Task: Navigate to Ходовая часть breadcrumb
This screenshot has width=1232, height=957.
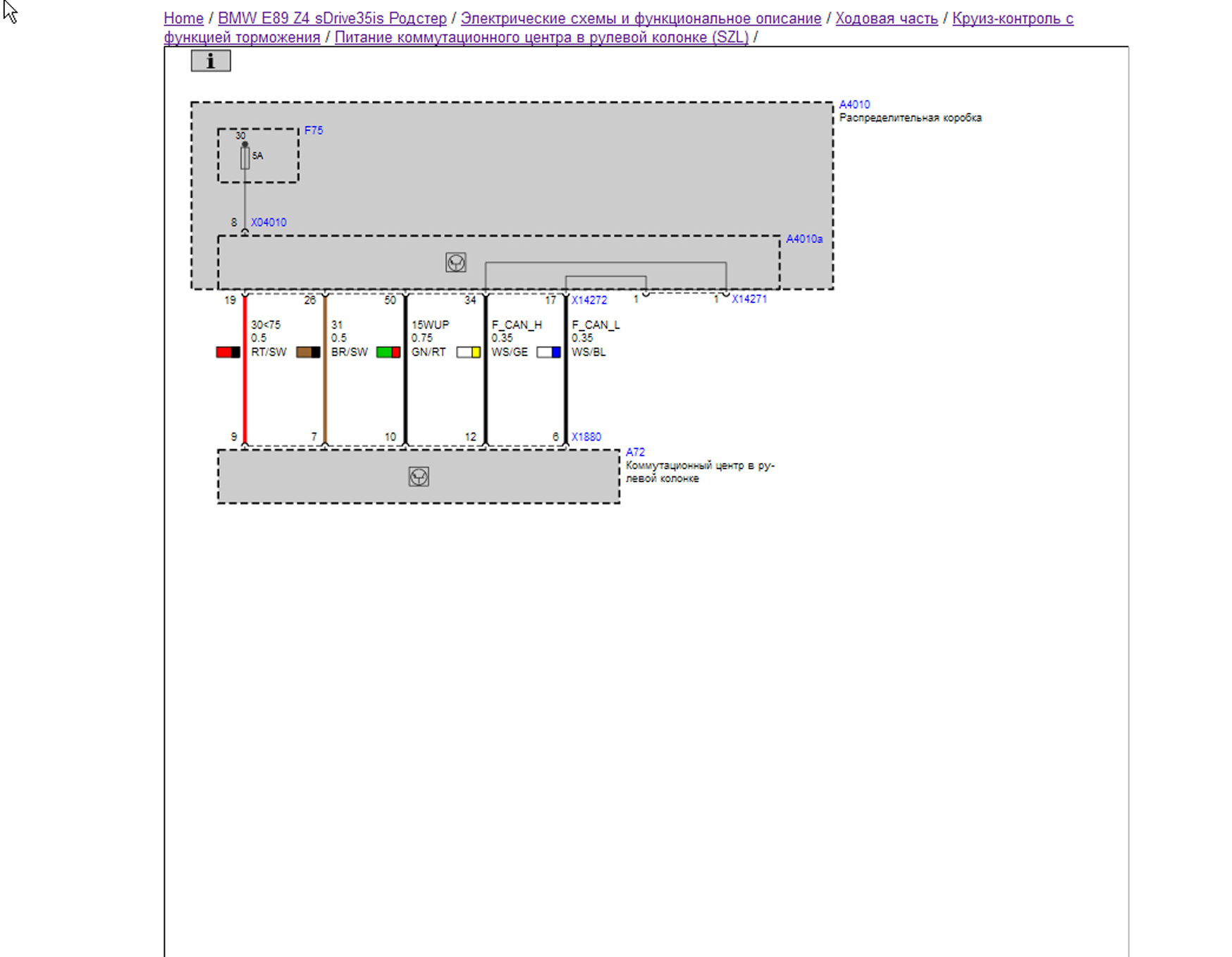Action: 886,18
